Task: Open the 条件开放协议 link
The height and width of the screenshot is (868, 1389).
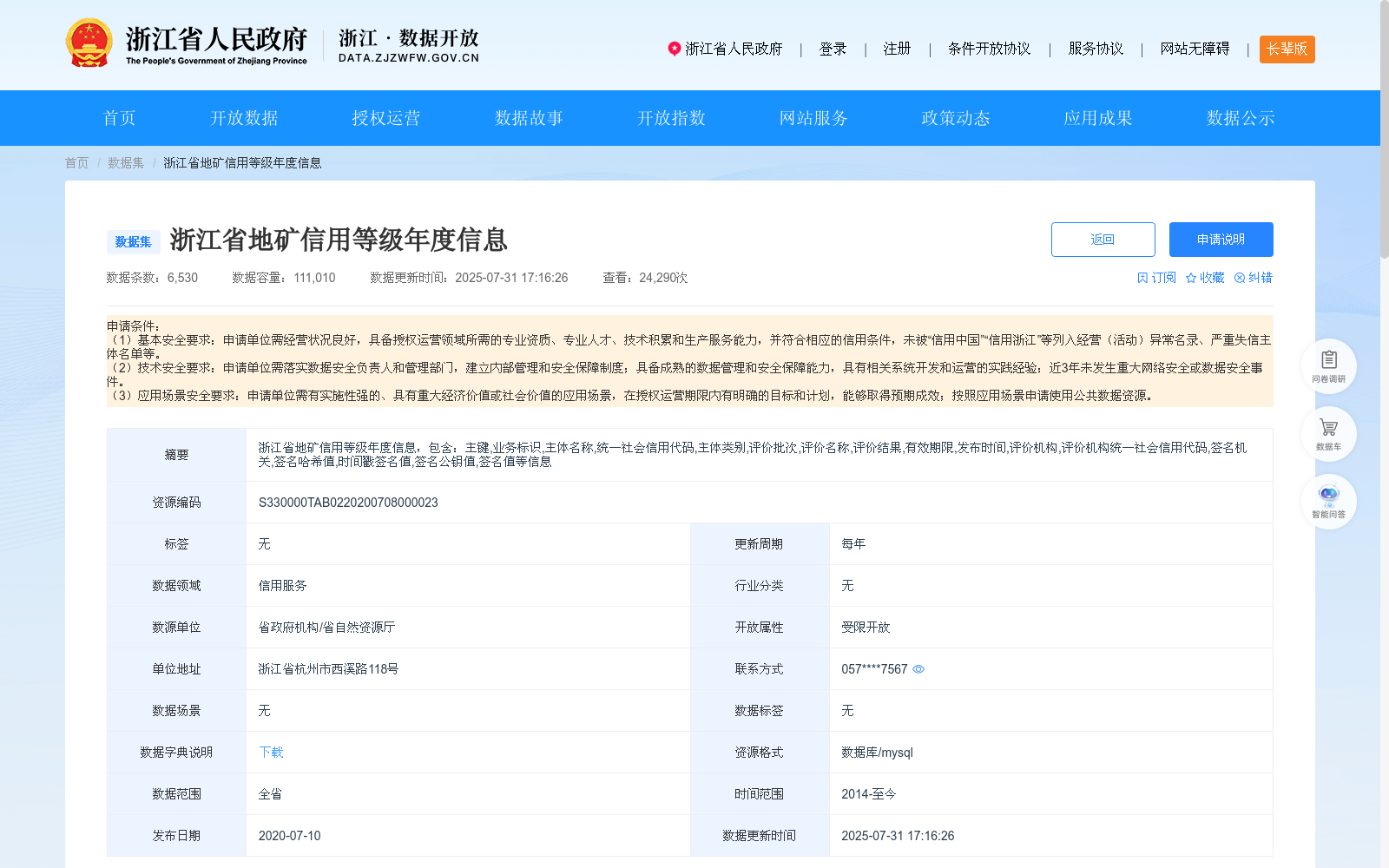Action: 990,49
